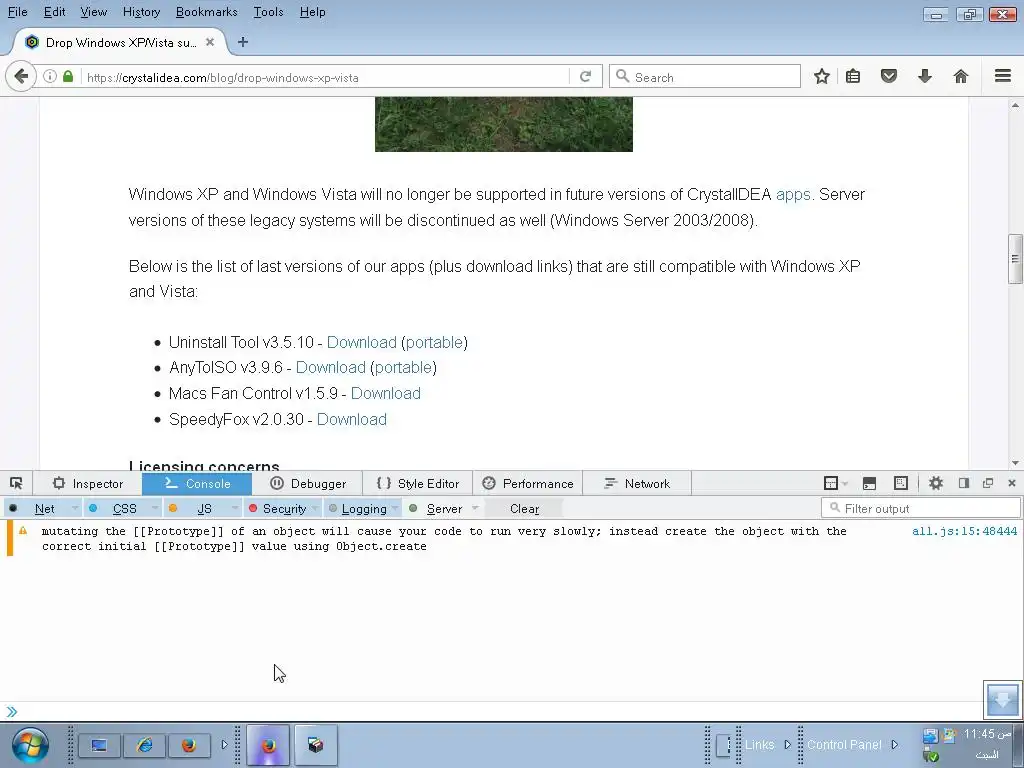Expand the Logging filter dropdown arrow

pyautogui.click(x=395, y=508)
